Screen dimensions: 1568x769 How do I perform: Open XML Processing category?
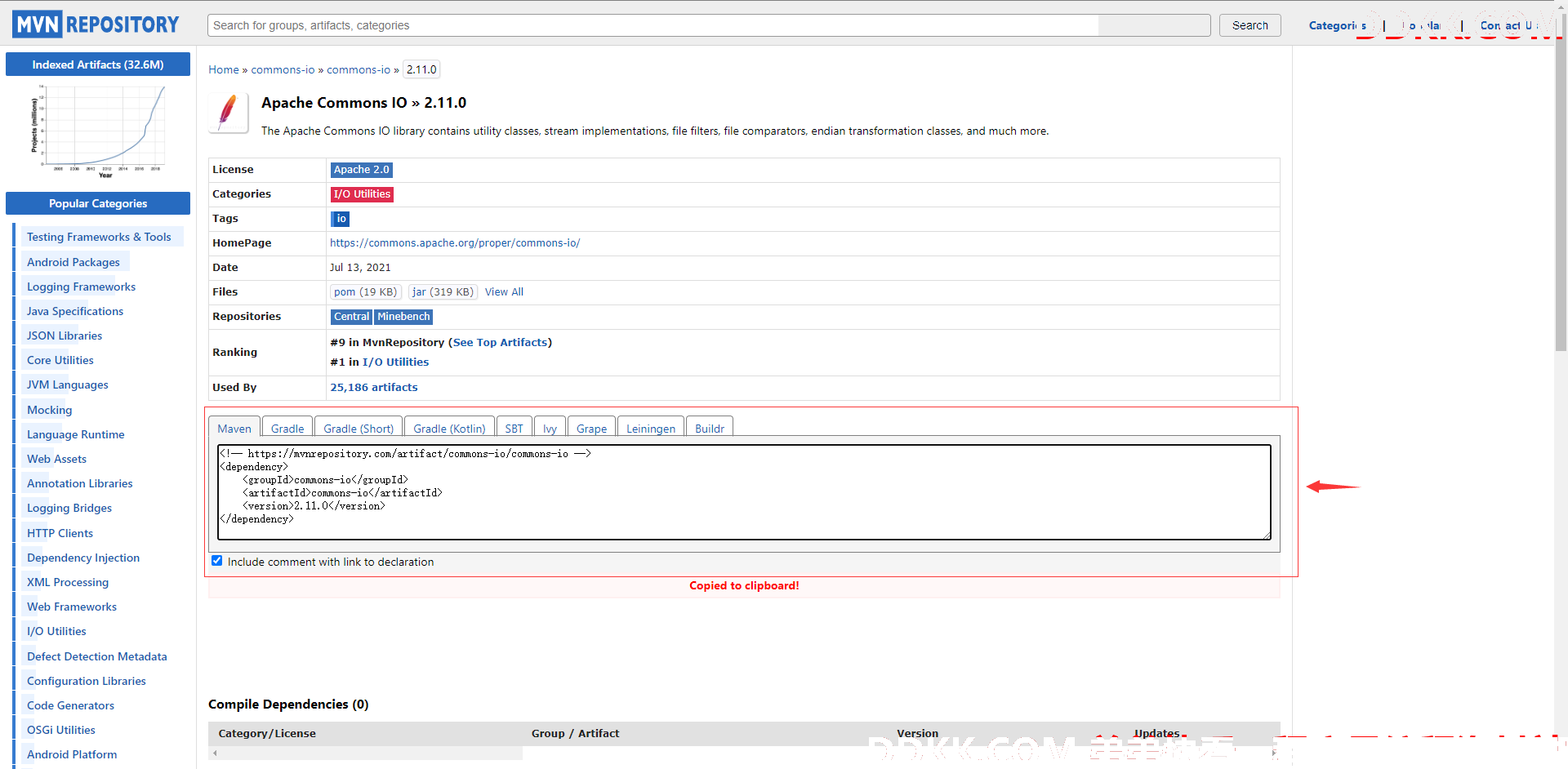point(68,582)
